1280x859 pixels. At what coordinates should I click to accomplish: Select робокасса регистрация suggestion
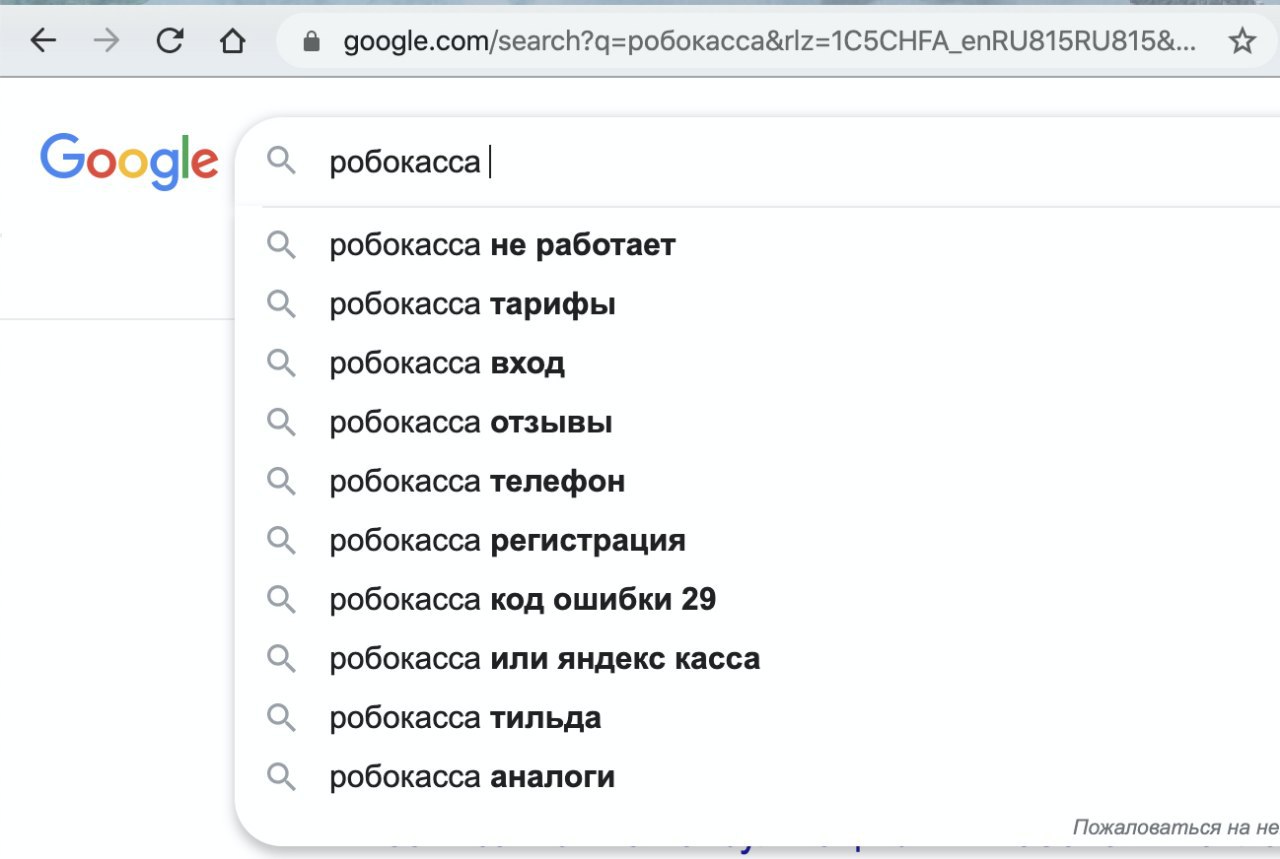point(757,541)
